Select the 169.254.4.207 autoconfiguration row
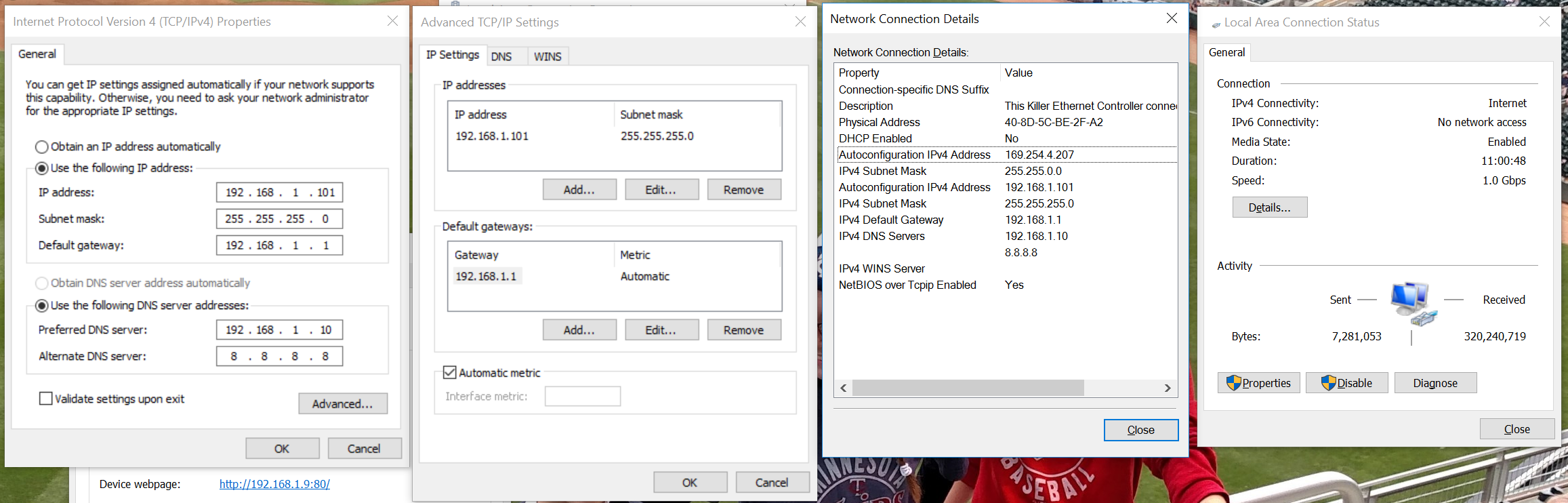 point(1006,155)
